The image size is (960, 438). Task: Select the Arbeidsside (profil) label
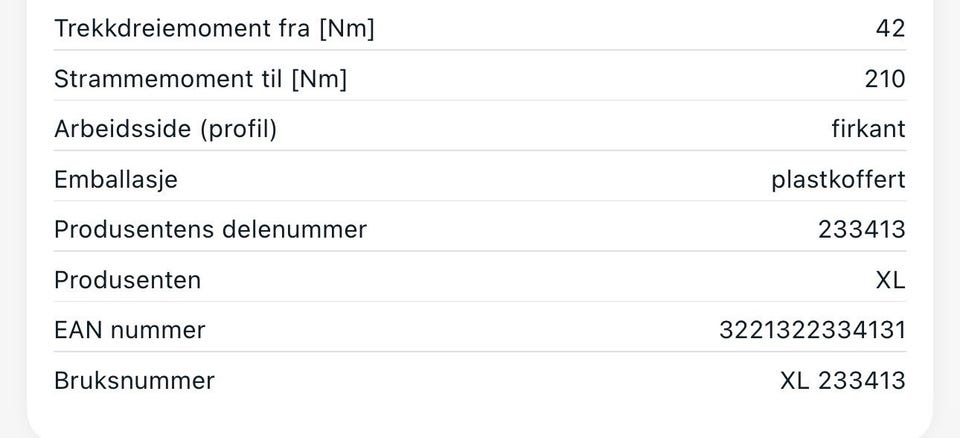pos(165,129)
